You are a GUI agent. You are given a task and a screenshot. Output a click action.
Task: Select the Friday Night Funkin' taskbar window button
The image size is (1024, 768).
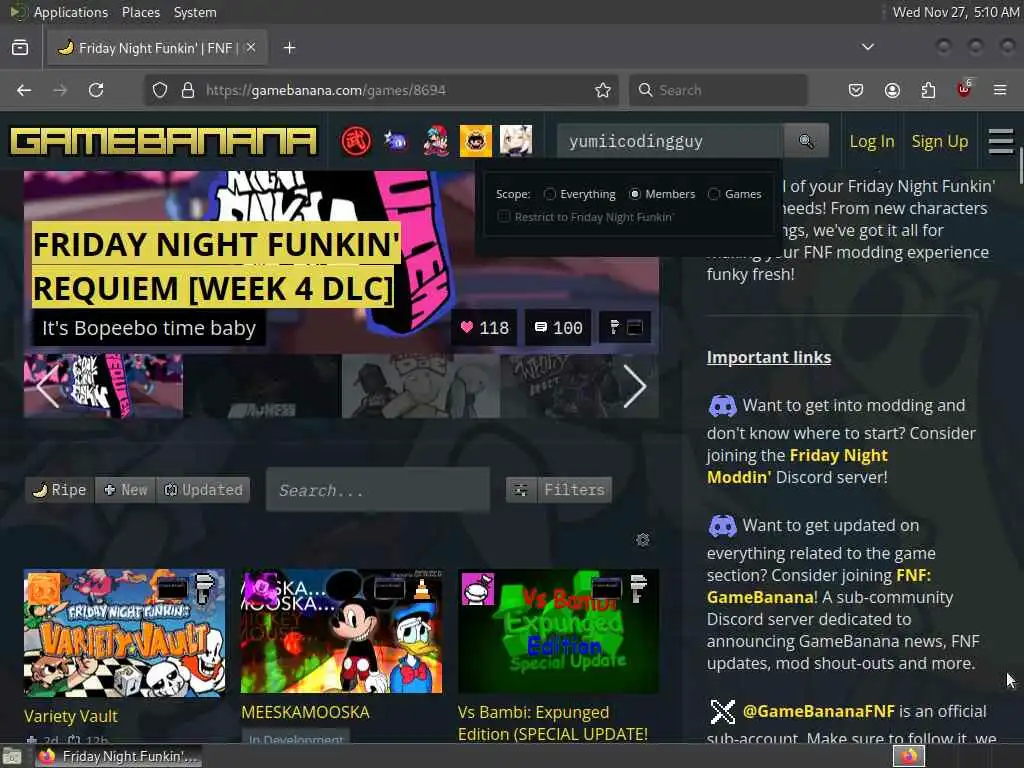point(119,756)
